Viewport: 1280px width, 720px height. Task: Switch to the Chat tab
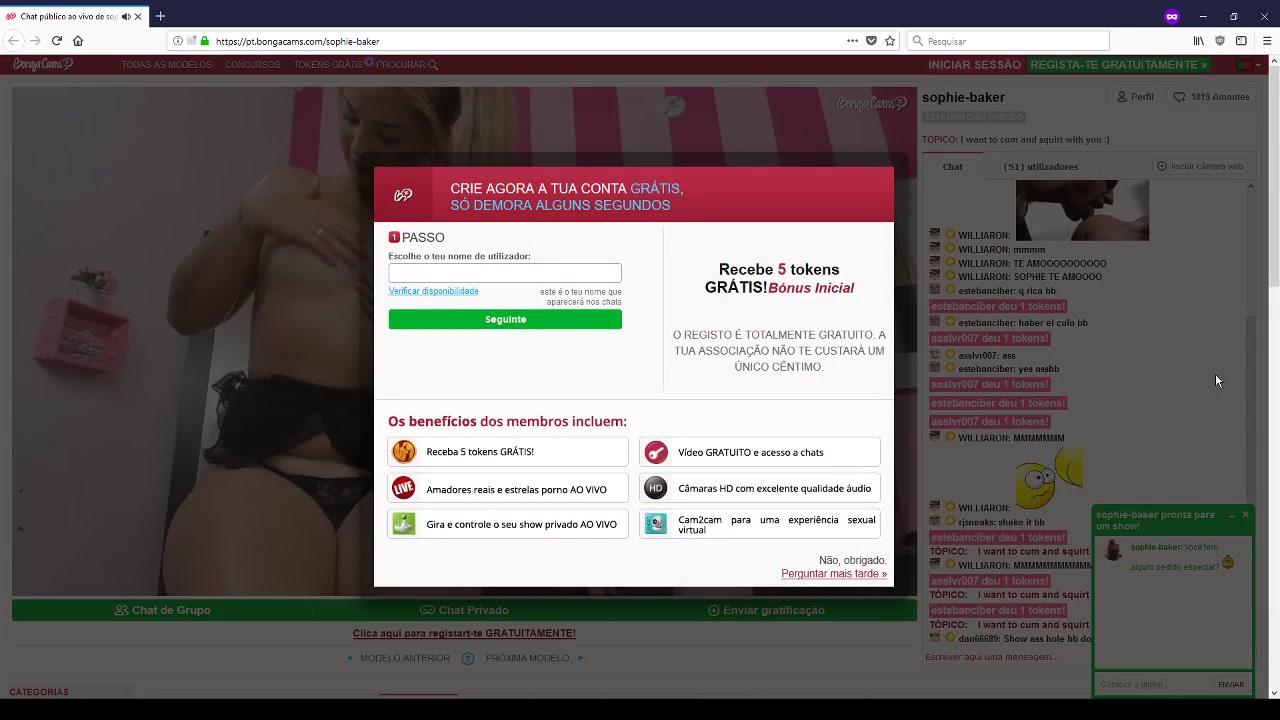pyautogui.click(x=952, y=167)
